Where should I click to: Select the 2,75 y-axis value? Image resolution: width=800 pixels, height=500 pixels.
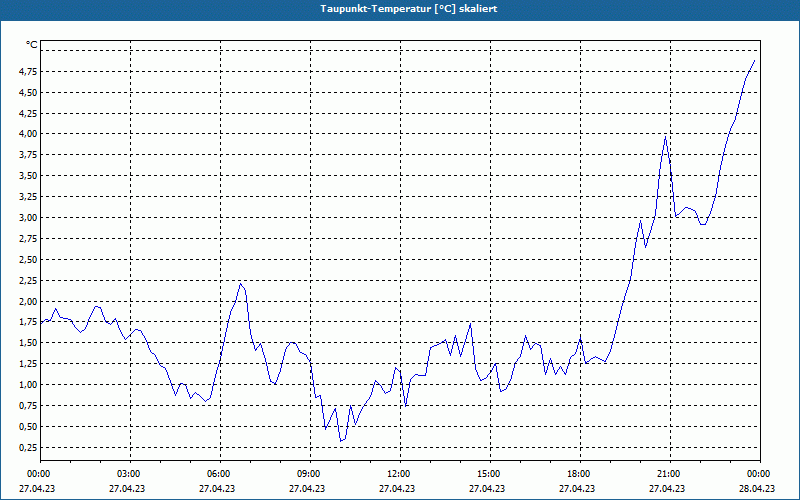pos(28,239)
